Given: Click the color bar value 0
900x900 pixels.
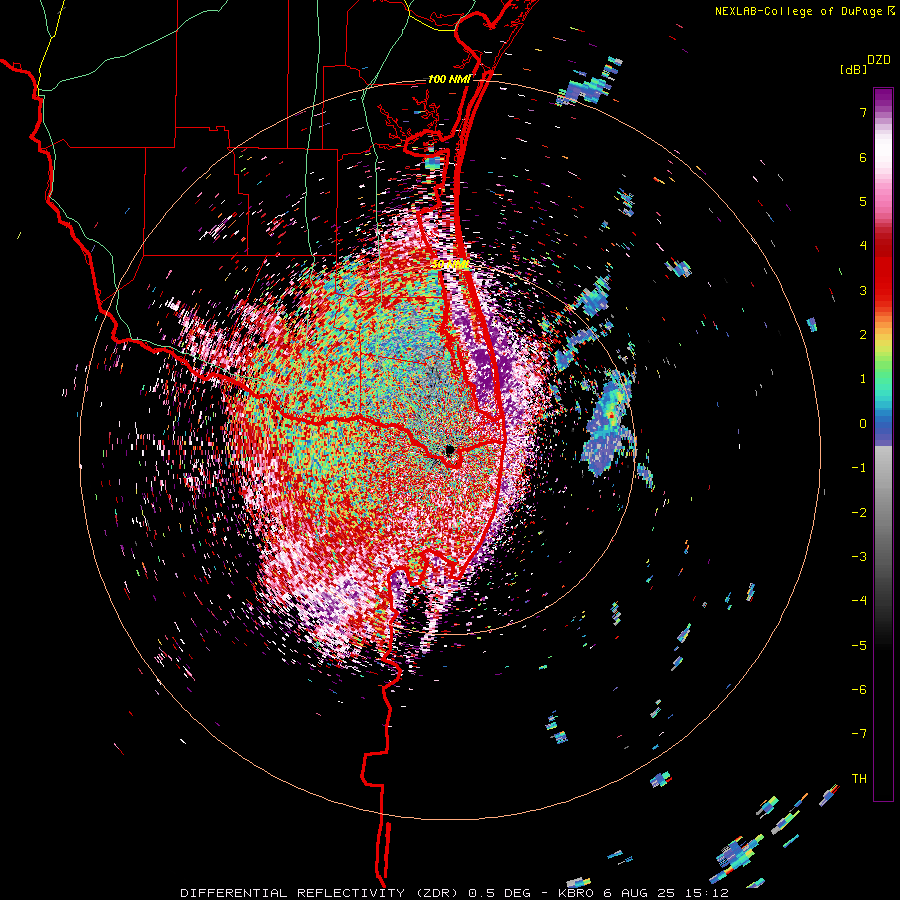Looking at the screenshot, I should click(863, 424).
